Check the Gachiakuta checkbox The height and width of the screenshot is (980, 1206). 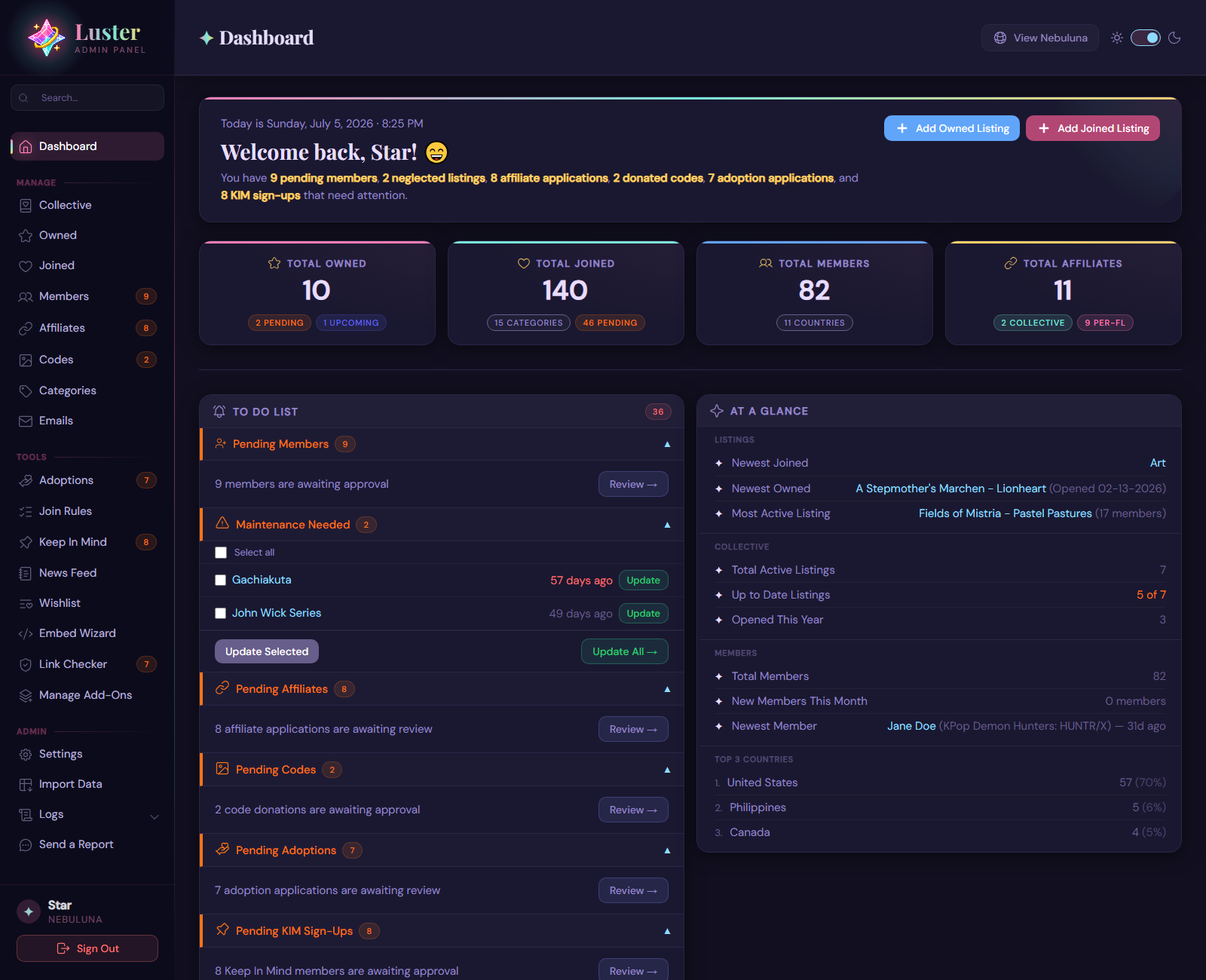221,580
